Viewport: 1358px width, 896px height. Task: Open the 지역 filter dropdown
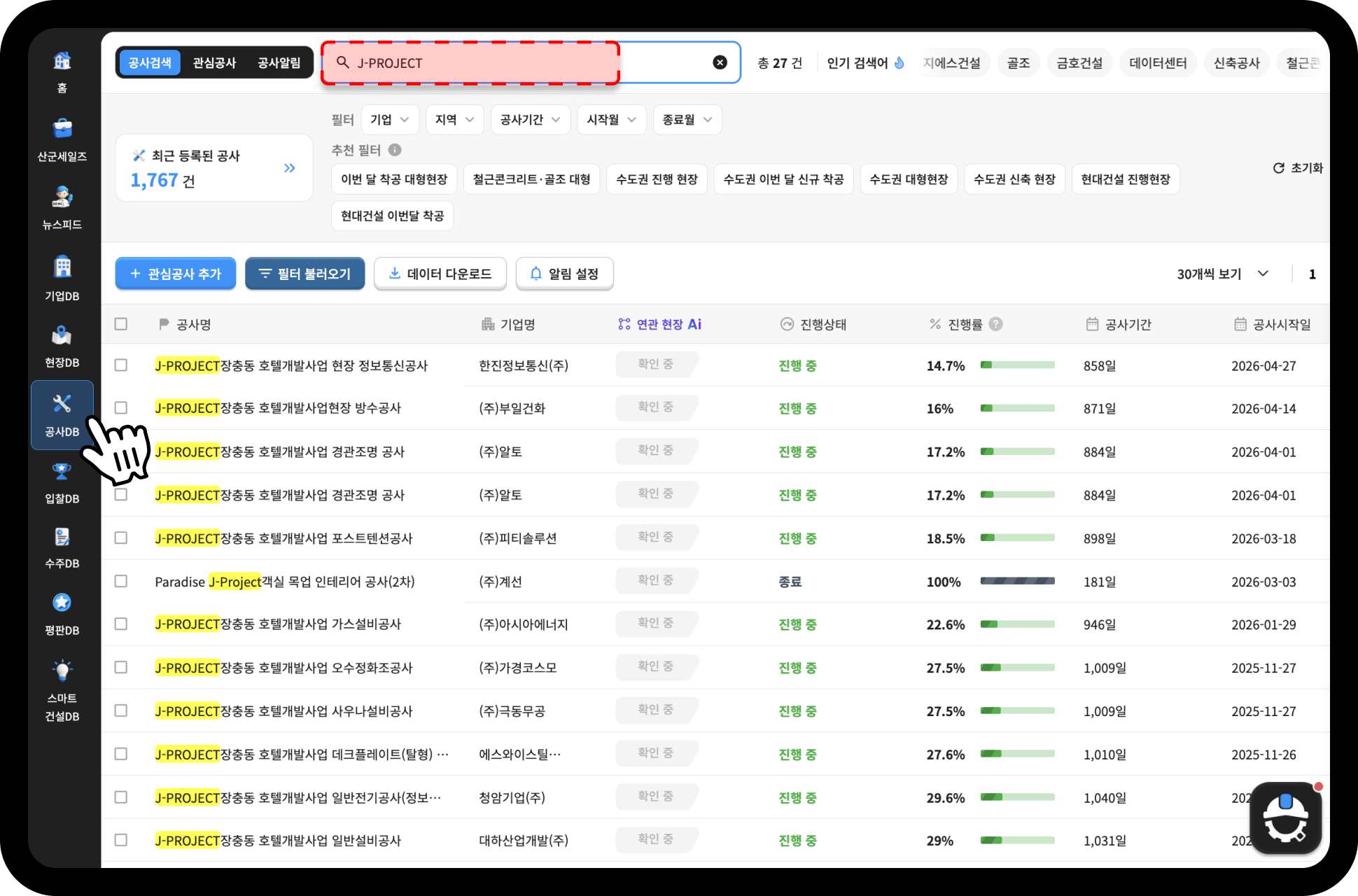click(x=455, y=120)
